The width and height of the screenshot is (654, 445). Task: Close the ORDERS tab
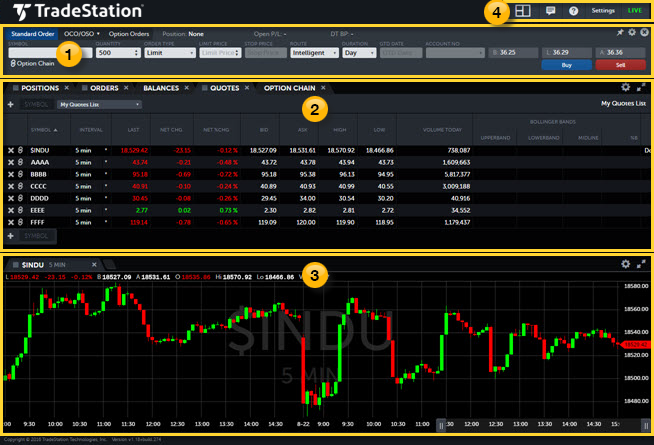click(126, 88)
